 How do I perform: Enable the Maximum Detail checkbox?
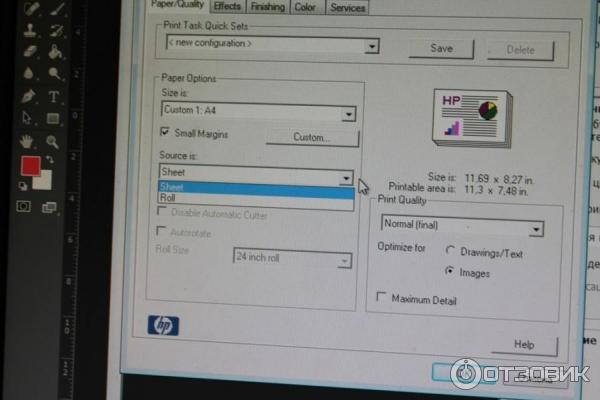[381, 297]
